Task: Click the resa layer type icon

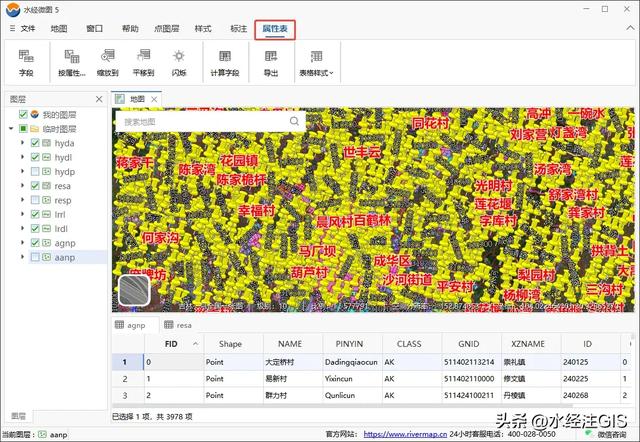Action: 47,186
